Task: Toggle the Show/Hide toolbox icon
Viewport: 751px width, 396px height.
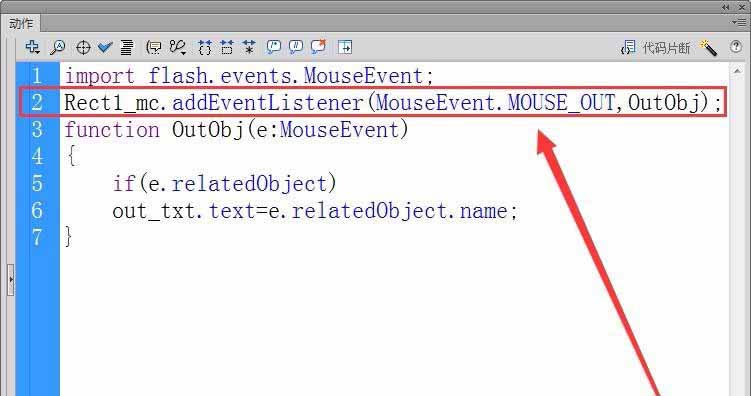Action: click(x=345, y=47)
